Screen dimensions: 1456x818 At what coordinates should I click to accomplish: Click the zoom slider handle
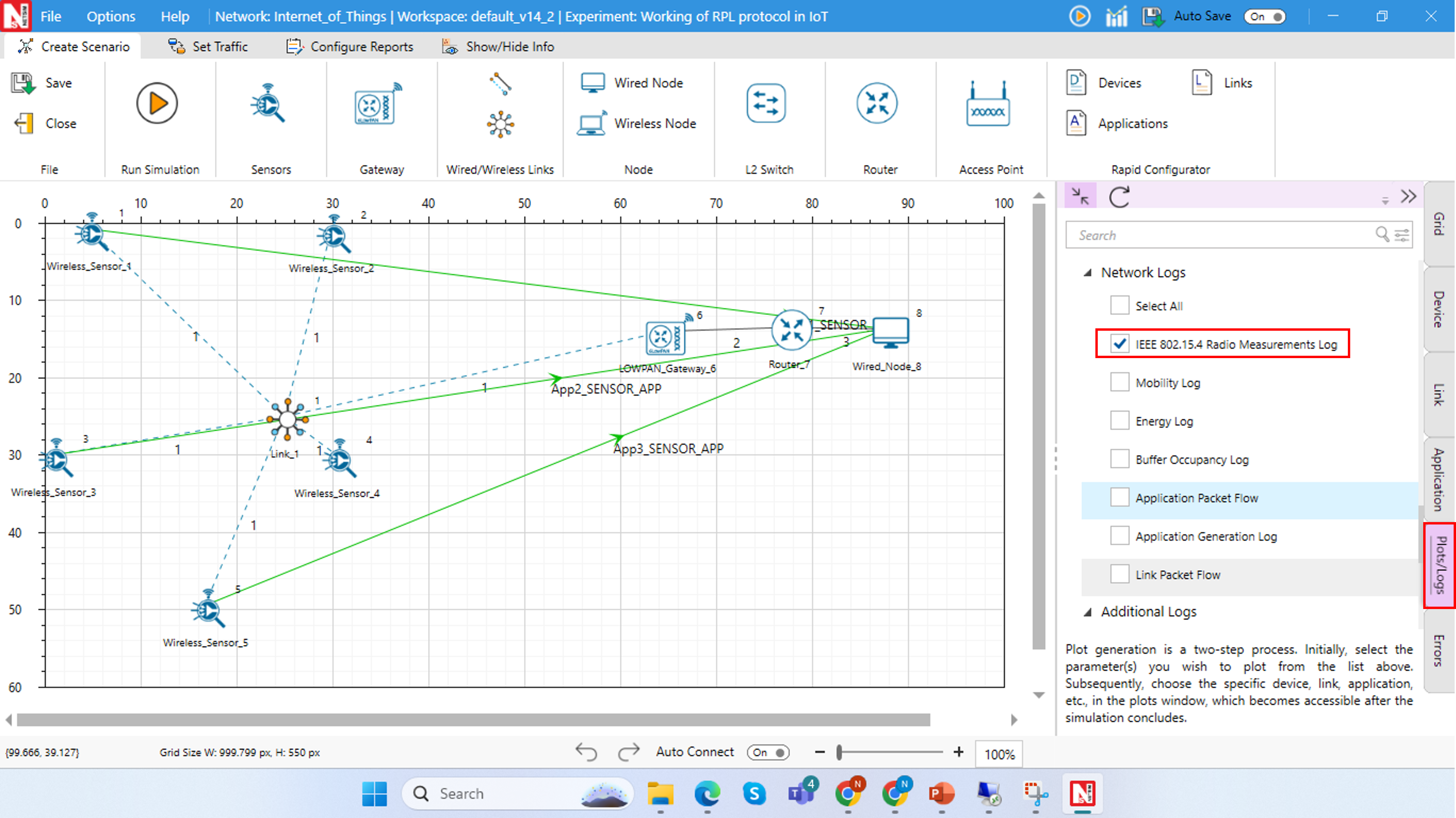(839, 752)
